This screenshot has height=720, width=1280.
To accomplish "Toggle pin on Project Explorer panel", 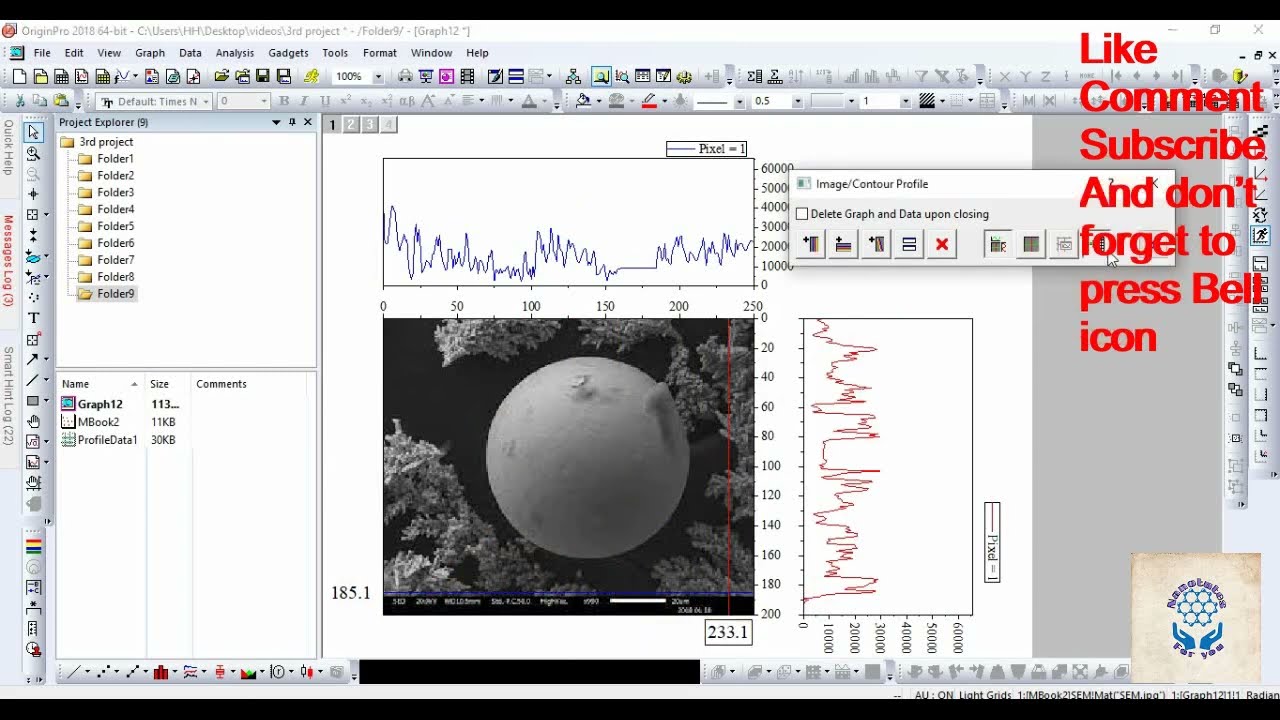I will [292, 122].
